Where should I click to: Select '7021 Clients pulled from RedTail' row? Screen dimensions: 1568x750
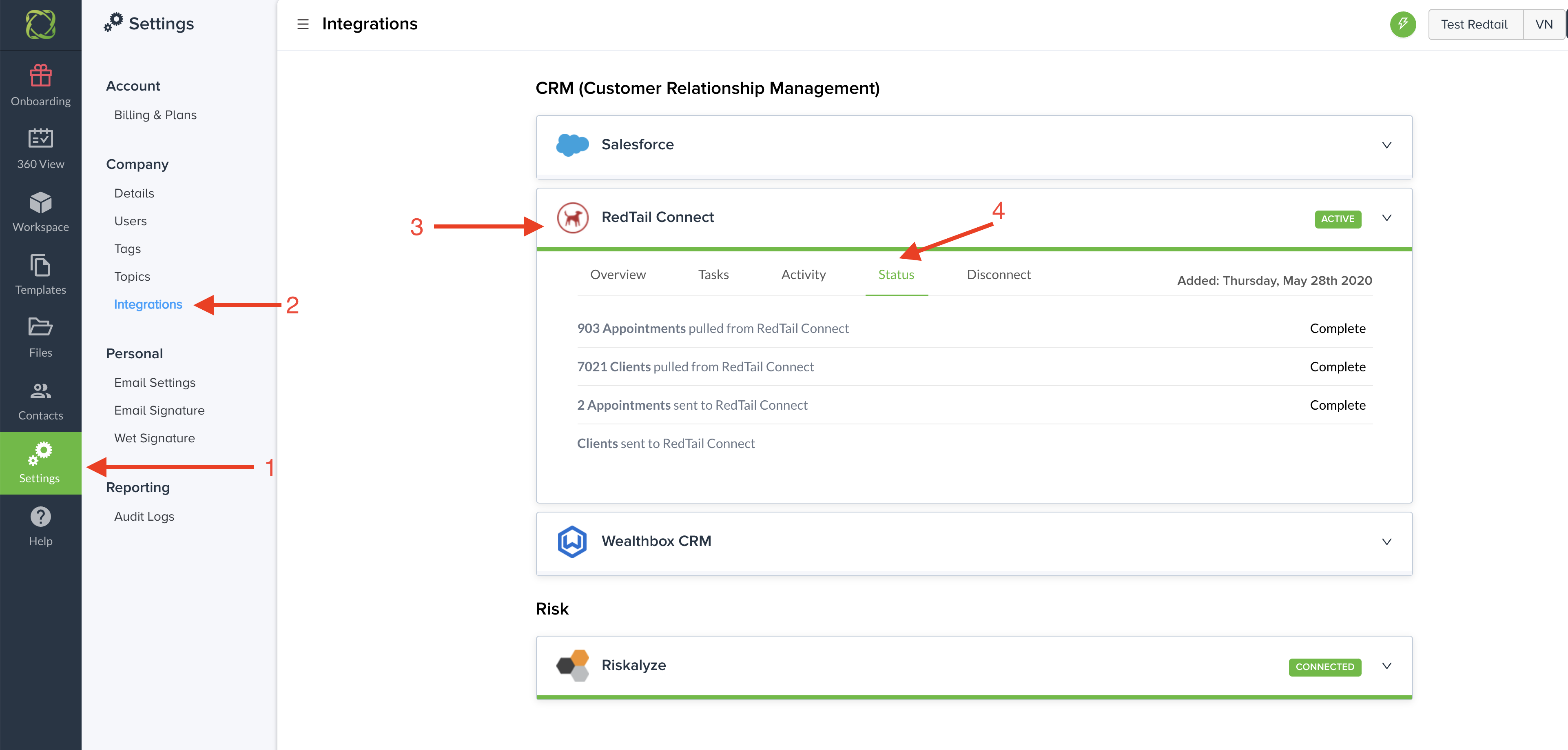[x=974, y=367]
